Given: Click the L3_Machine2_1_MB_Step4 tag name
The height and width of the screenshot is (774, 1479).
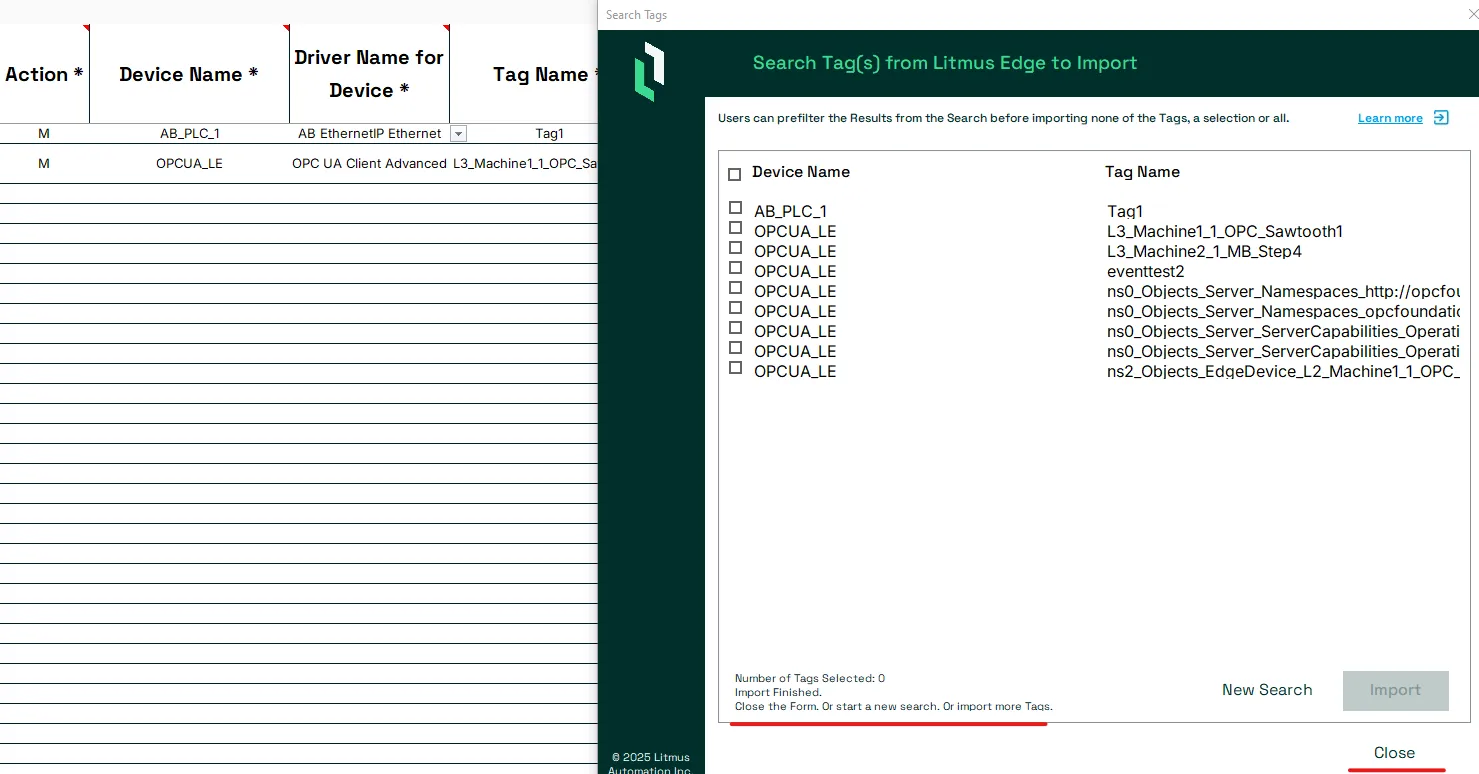Looking at the screenshot, I should pyautogui.click(x=1204, y=252).
